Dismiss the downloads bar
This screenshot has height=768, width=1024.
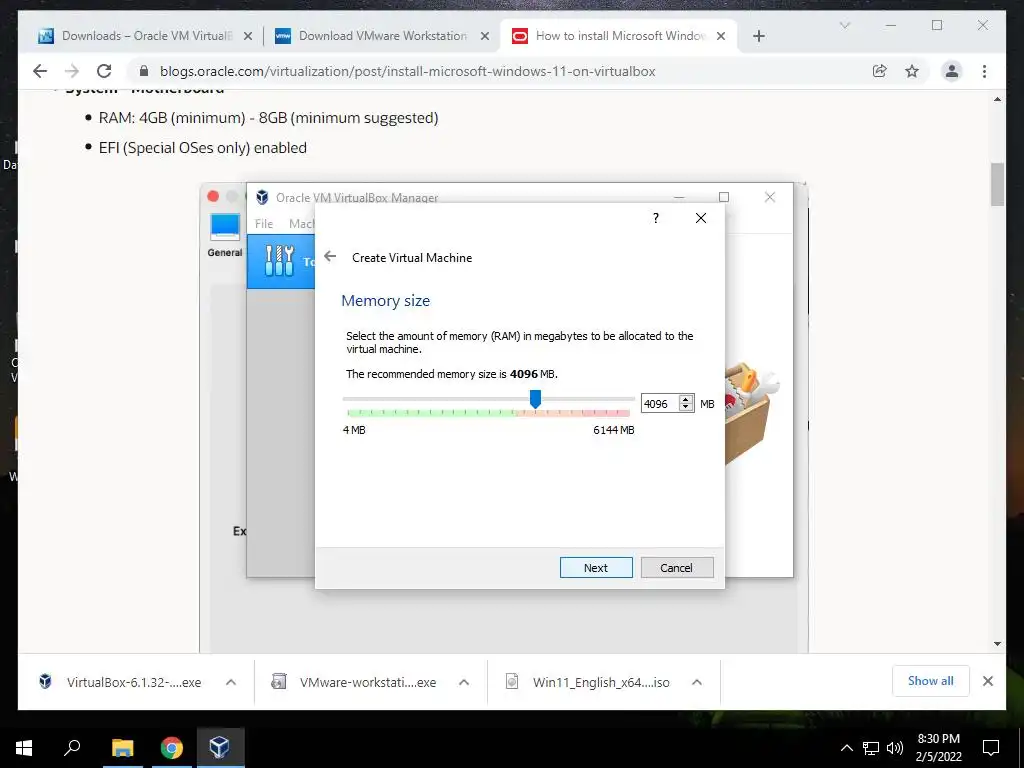[988, 681]
